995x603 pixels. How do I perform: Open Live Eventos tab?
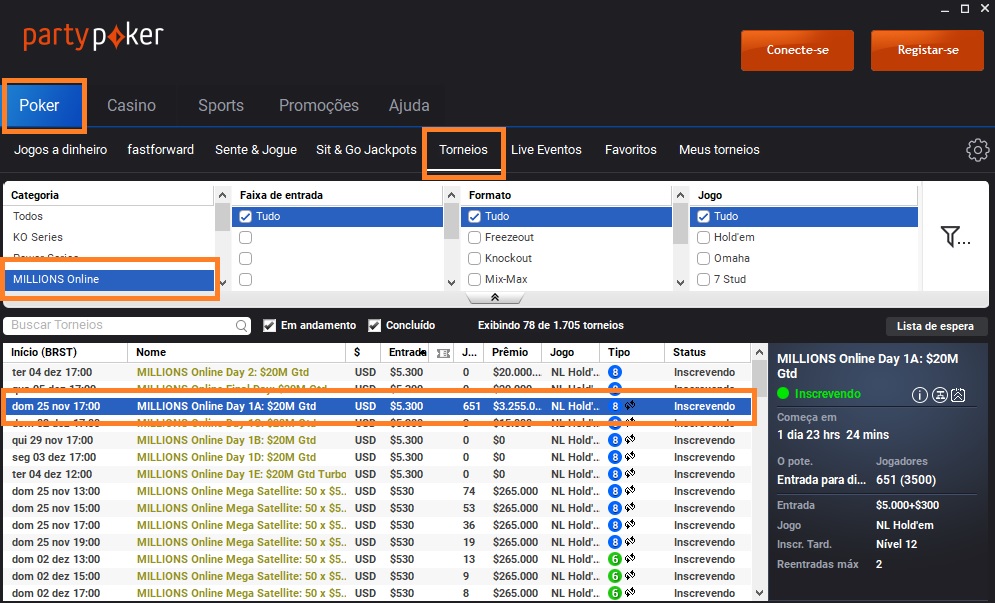coord(546,150)
